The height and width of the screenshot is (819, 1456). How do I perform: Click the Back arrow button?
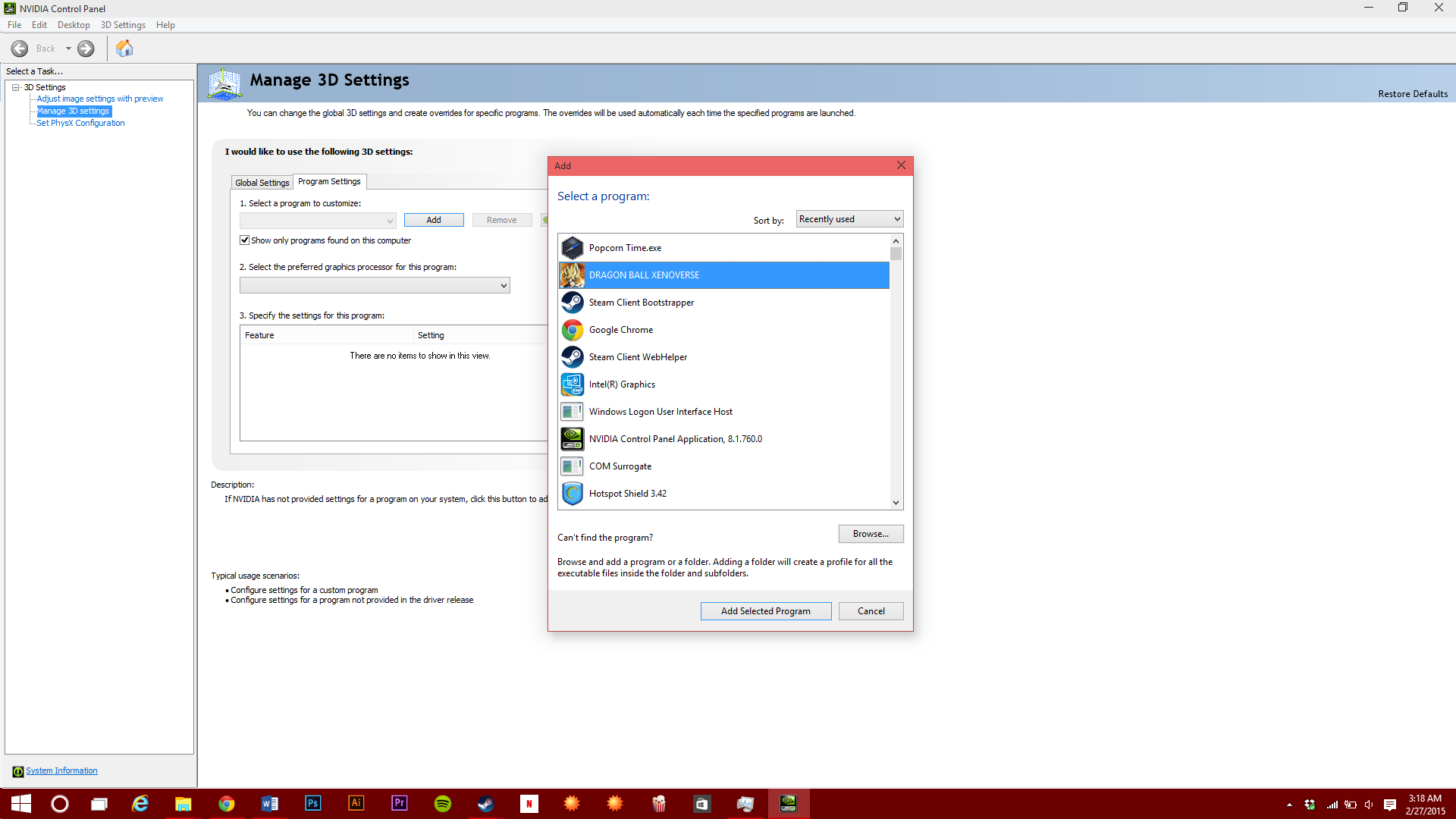coord(20,49)
